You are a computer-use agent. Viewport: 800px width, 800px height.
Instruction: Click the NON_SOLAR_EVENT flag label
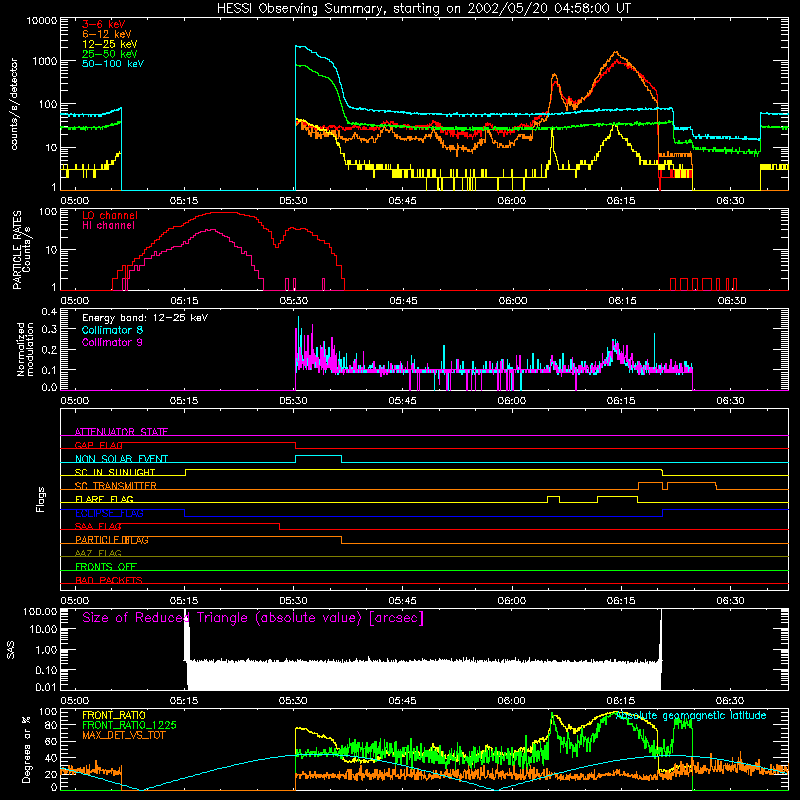[x=121, y=459]
